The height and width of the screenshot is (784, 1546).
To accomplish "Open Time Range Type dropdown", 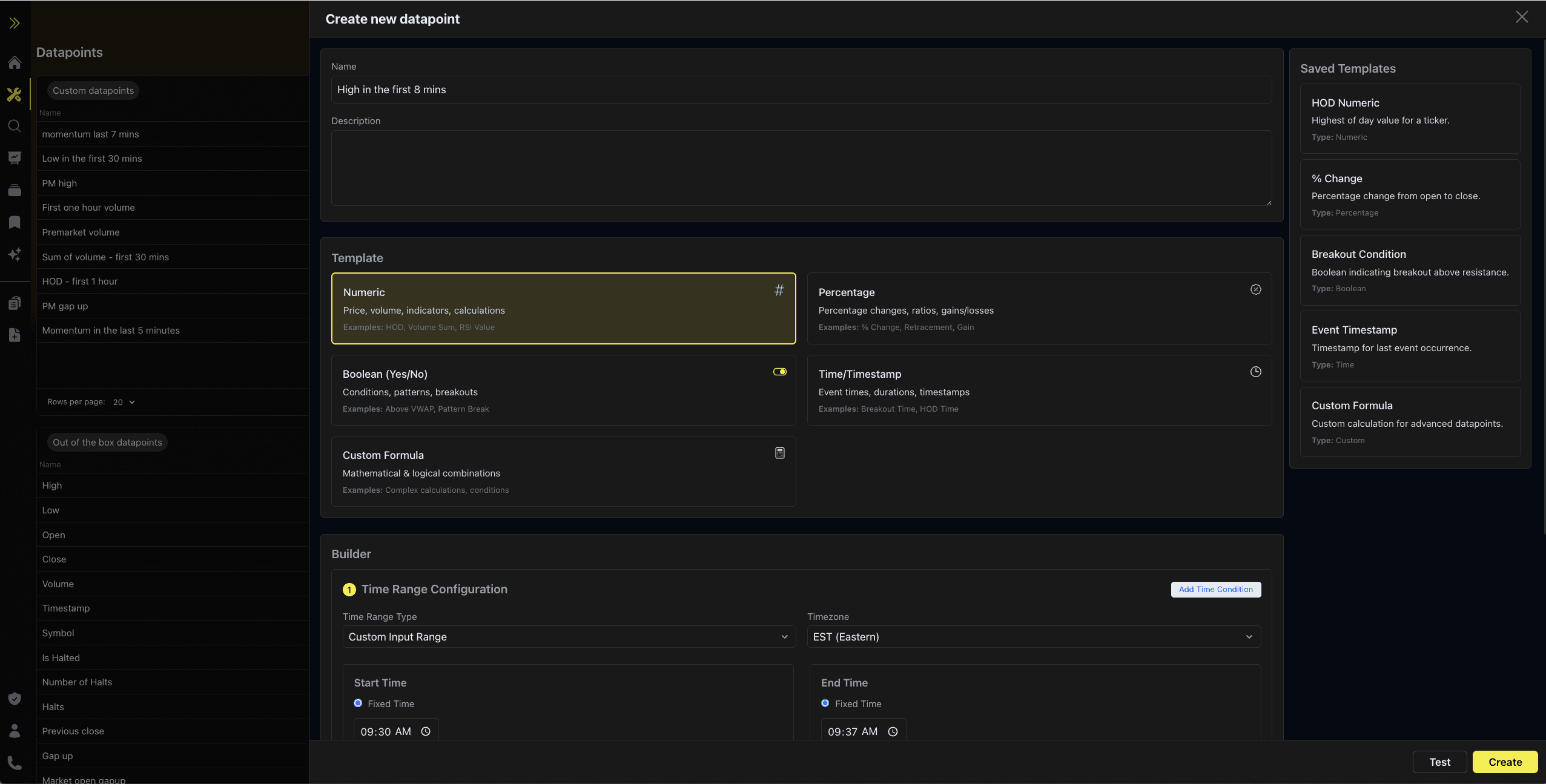I will (x=568, y=636).
